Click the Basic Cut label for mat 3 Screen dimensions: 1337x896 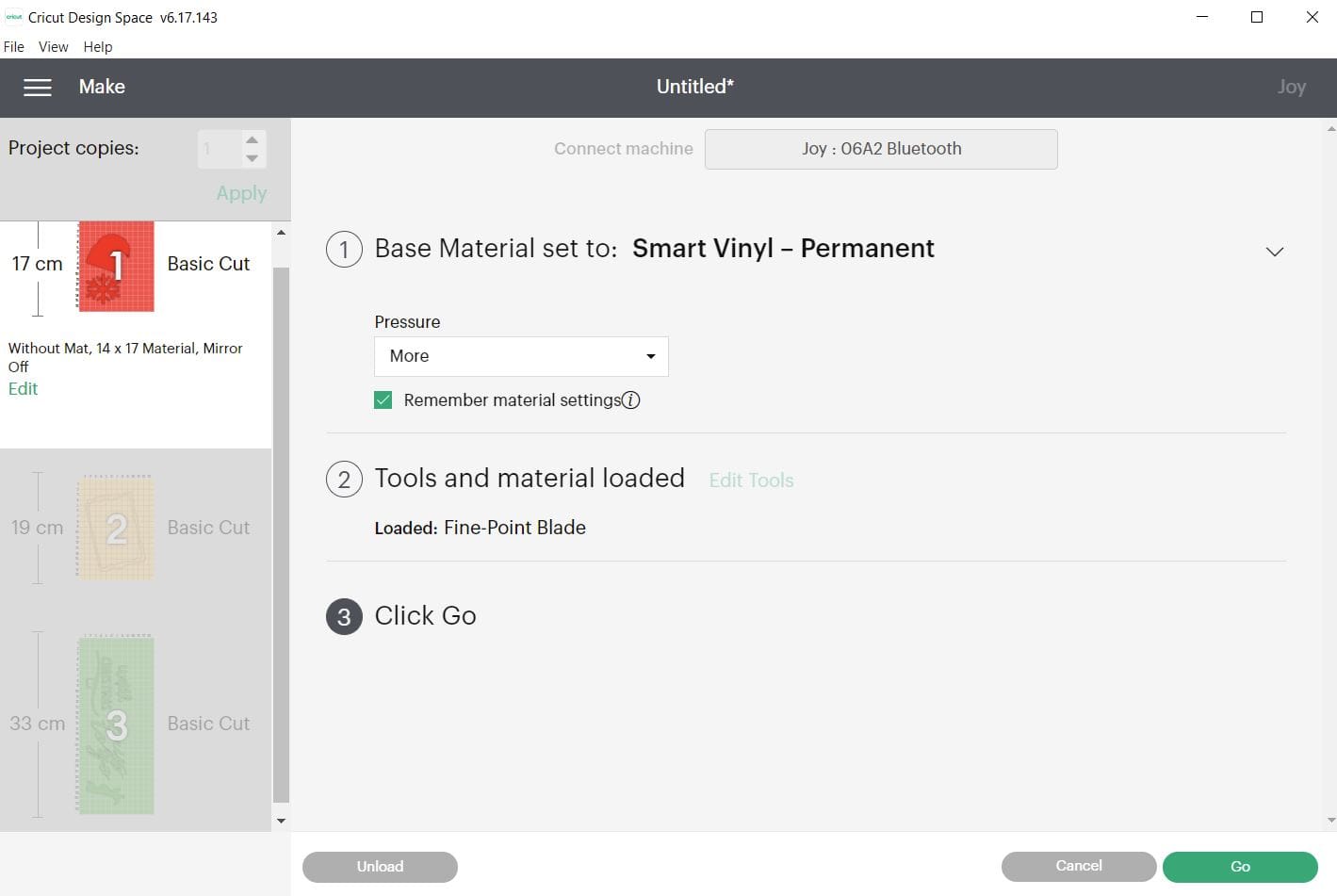[x=208, y=724]
